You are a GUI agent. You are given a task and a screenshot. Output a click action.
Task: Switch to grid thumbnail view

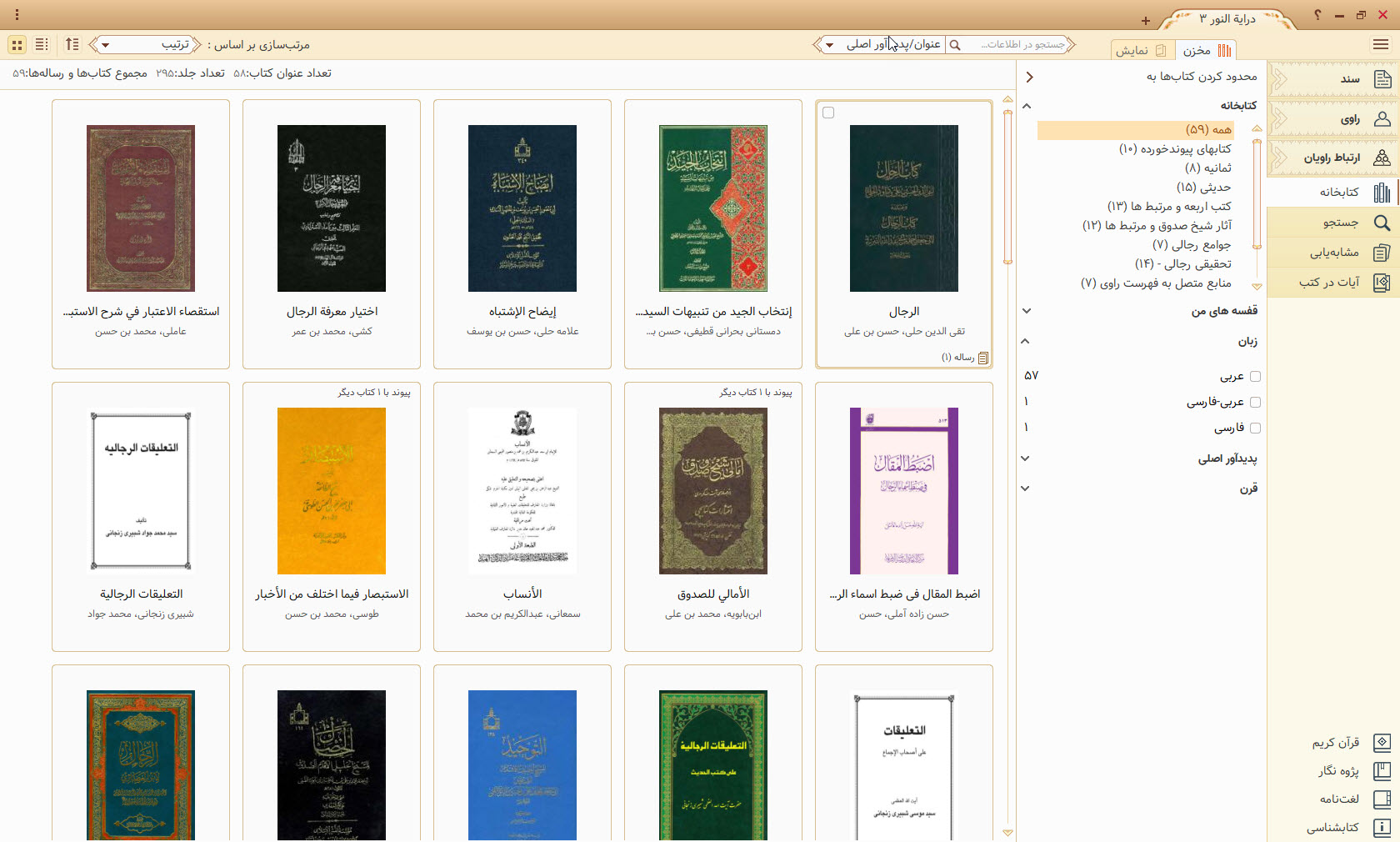(17, 45)
